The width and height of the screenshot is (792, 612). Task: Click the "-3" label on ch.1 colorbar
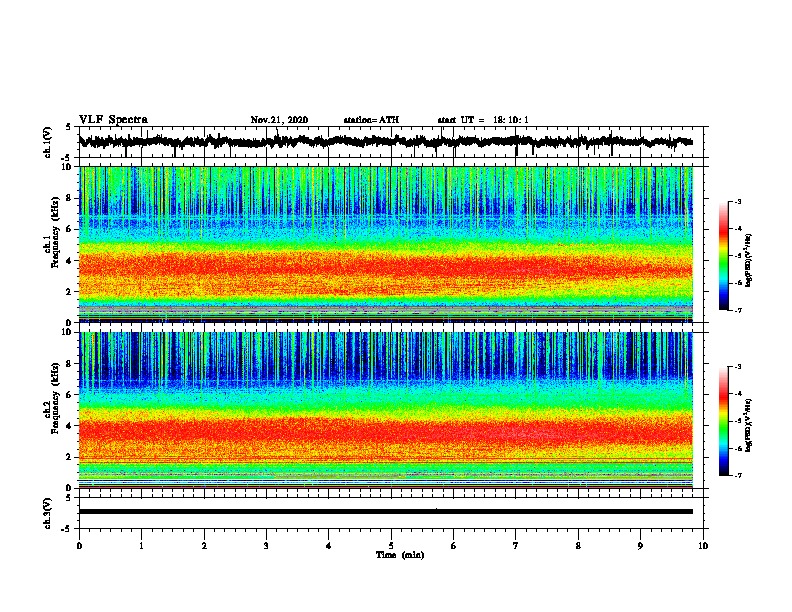coord(738,202)
